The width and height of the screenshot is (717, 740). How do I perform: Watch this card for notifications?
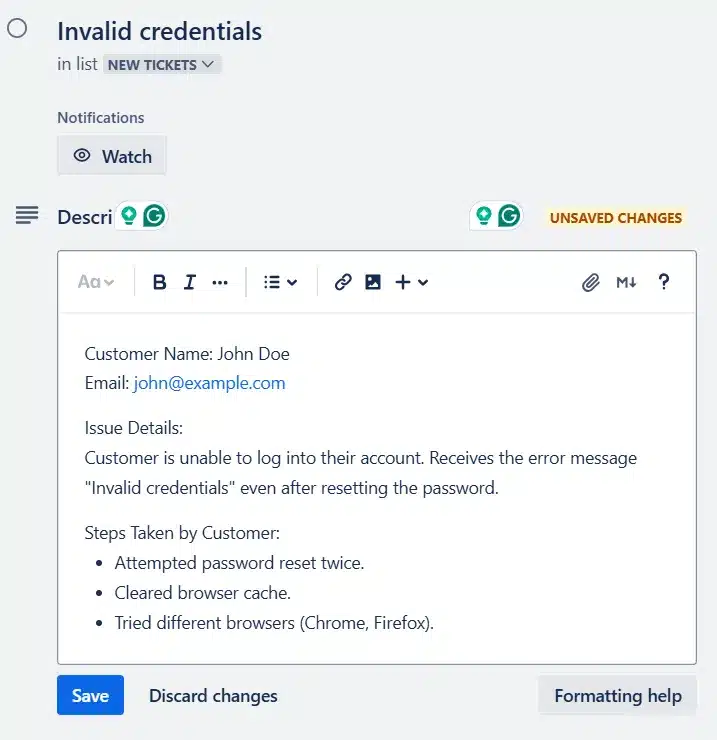click(112, 156)
